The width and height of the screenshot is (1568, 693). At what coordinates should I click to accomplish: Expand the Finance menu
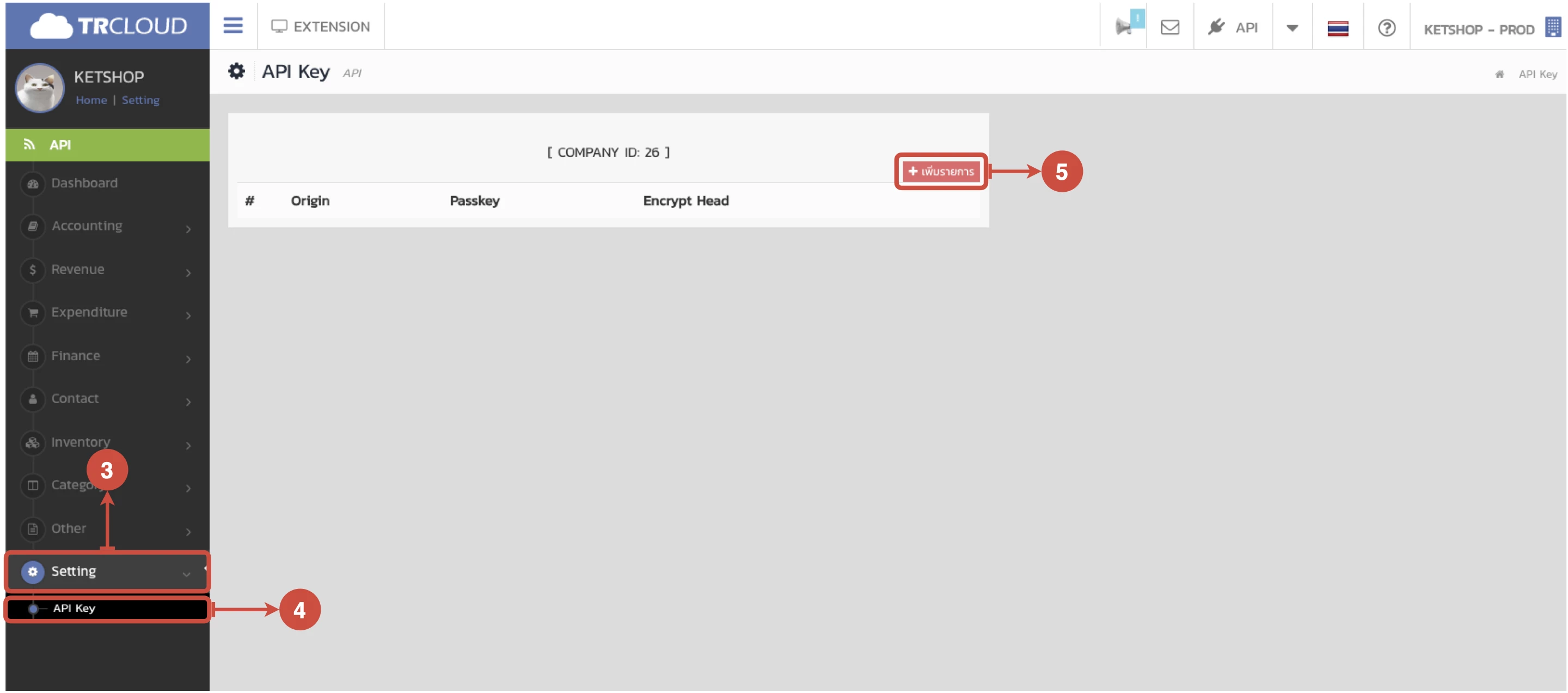tap(76, 356)
